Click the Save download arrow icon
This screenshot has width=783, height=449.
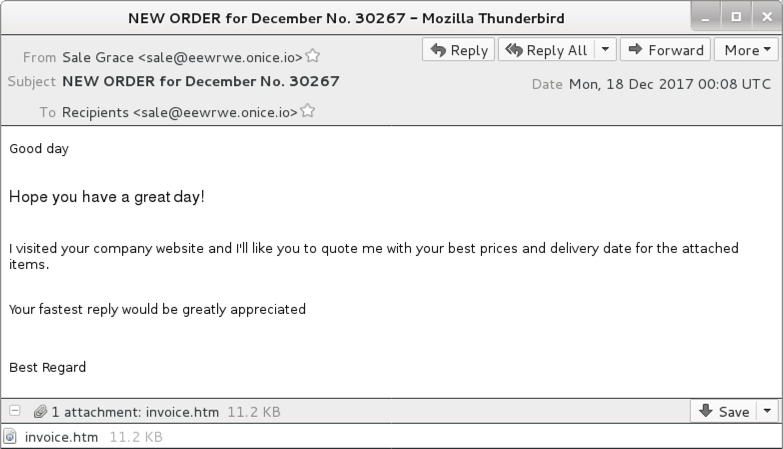point(706,411)
